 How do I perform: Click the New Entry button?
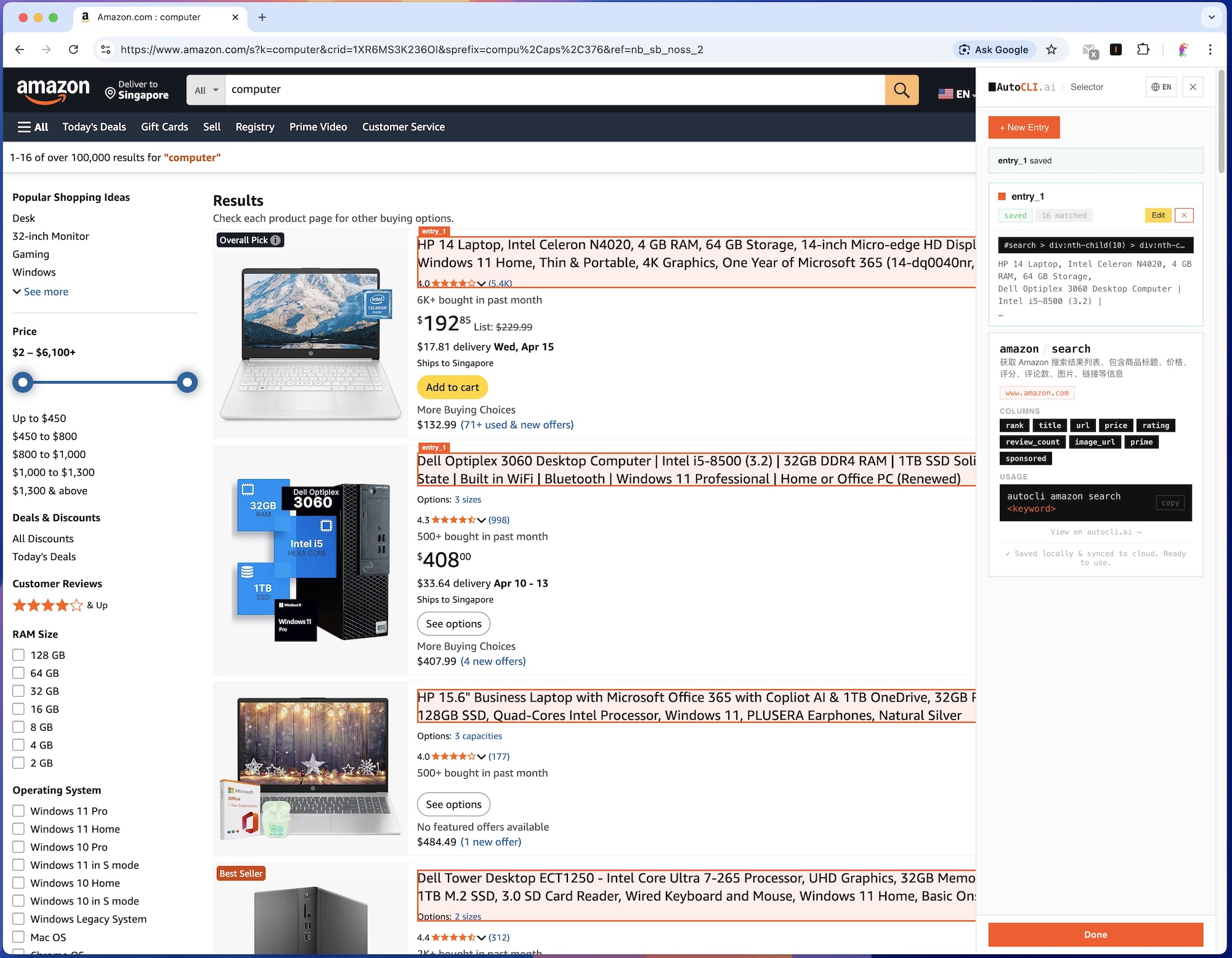click(x=1024, y=128)
